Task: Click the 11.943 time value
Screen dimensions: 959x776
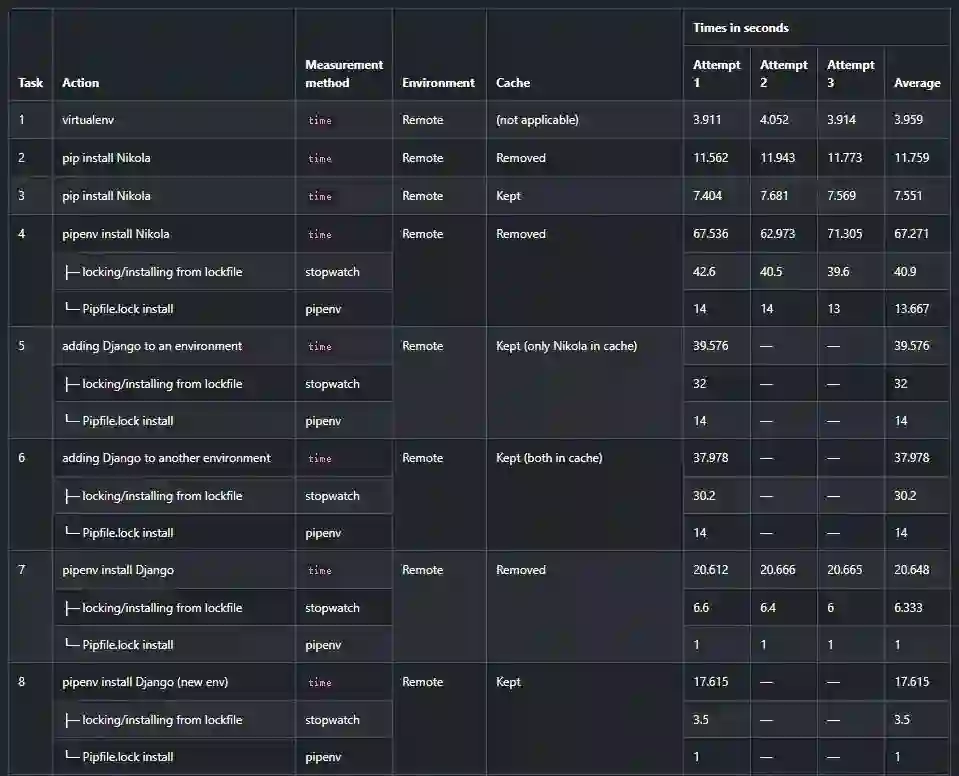Action: tap(779, 158)
